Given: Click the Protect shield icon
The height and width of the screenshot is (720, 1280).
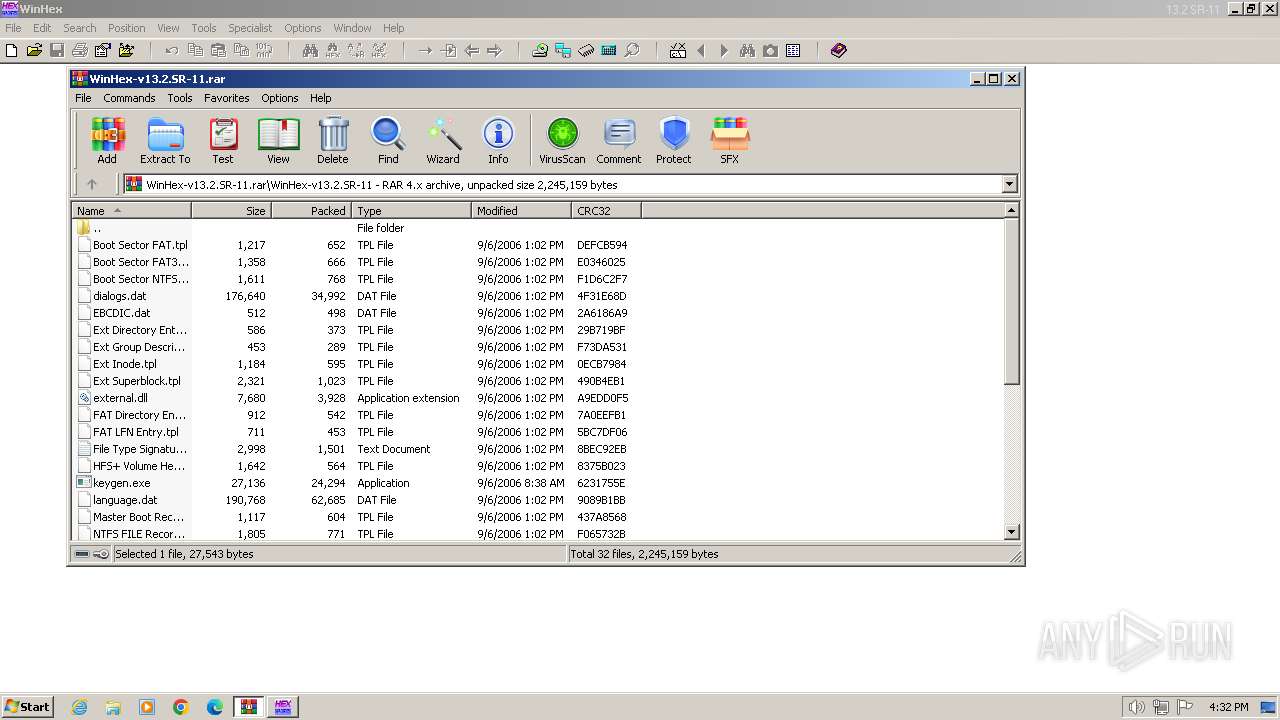Looking at the screenshot, I should [674, 140].
